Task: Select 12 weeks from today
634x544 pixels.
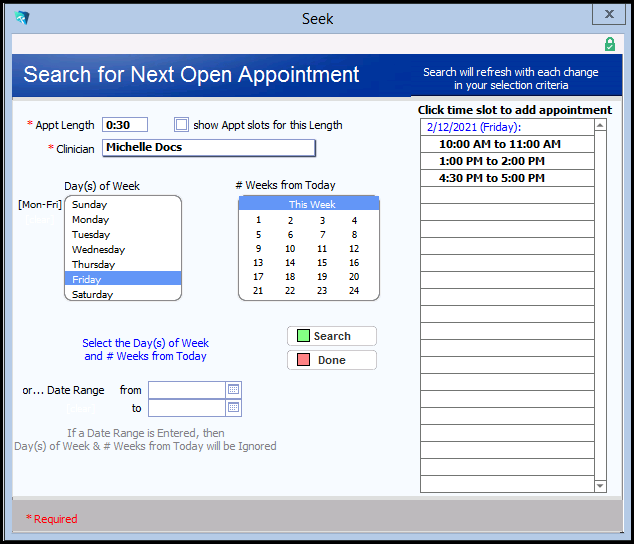Action: [x=354, y=248]
